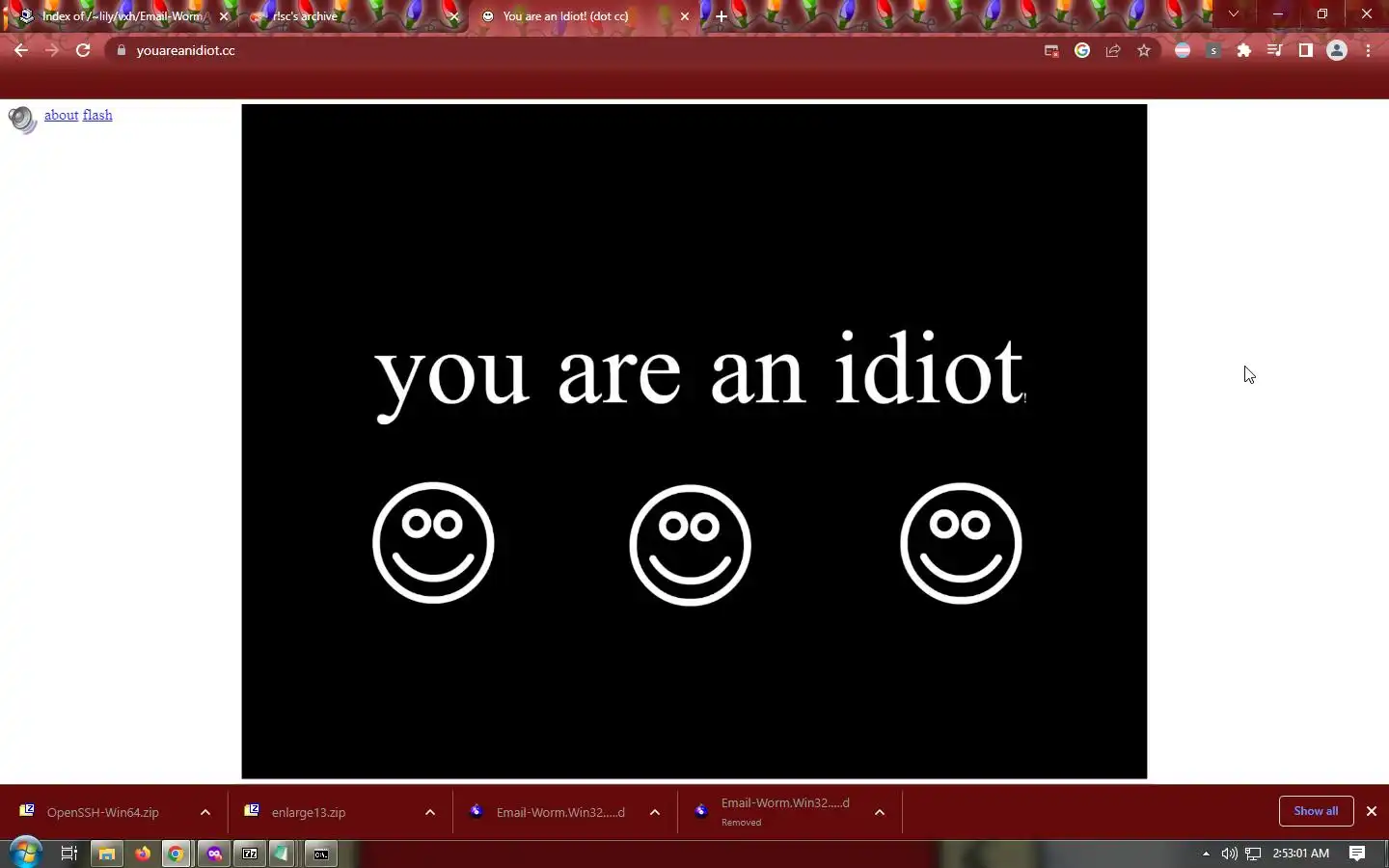1389x868 pixels.
Task: Click the right smiley face
Action: [x=961, y=543]
